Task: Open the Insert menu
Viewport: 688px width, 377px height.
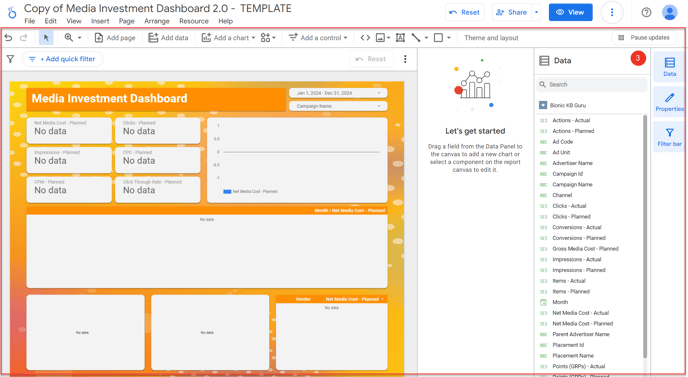Action: [x=100, y=21]
